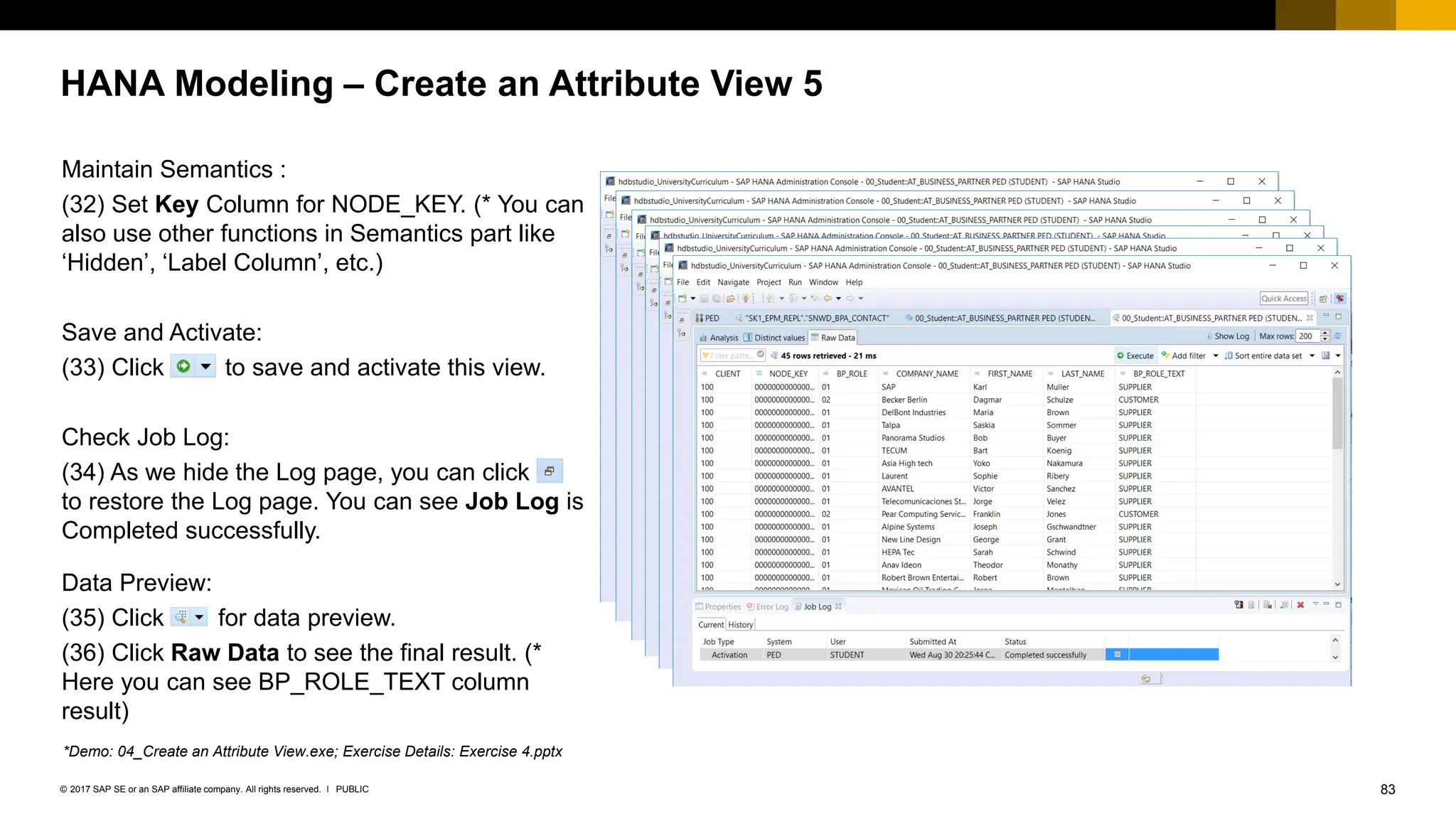Click the Execute button
This screenshot has height=819, width=1456.
tap(1135, 355)
